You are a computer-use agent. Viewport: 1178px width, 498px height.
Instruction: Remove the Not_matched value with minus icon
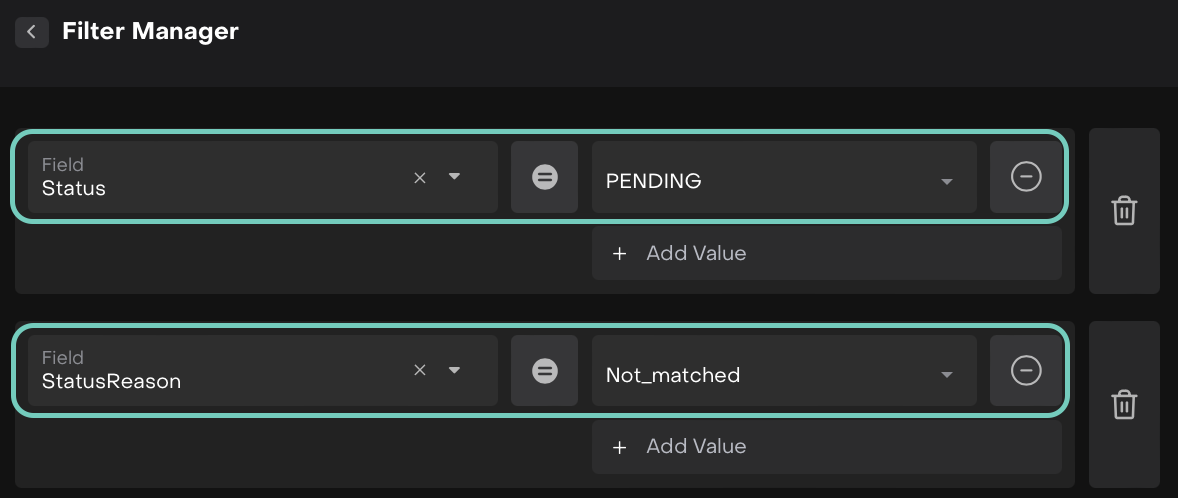pos(1026,370)
